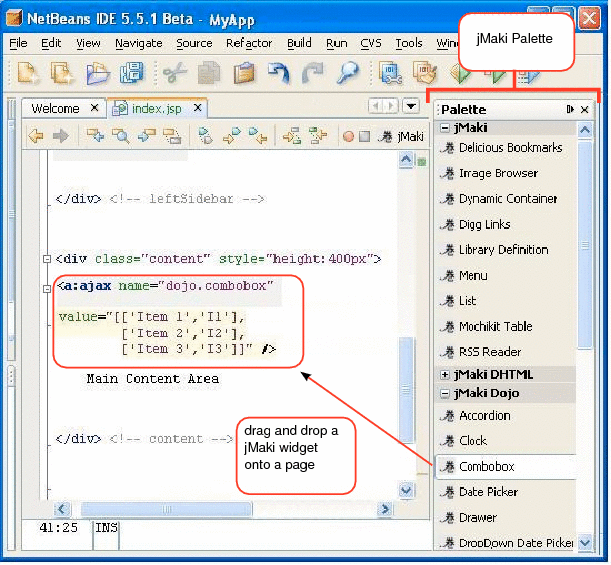Select the Accordion widget in palette

point(505,416)
